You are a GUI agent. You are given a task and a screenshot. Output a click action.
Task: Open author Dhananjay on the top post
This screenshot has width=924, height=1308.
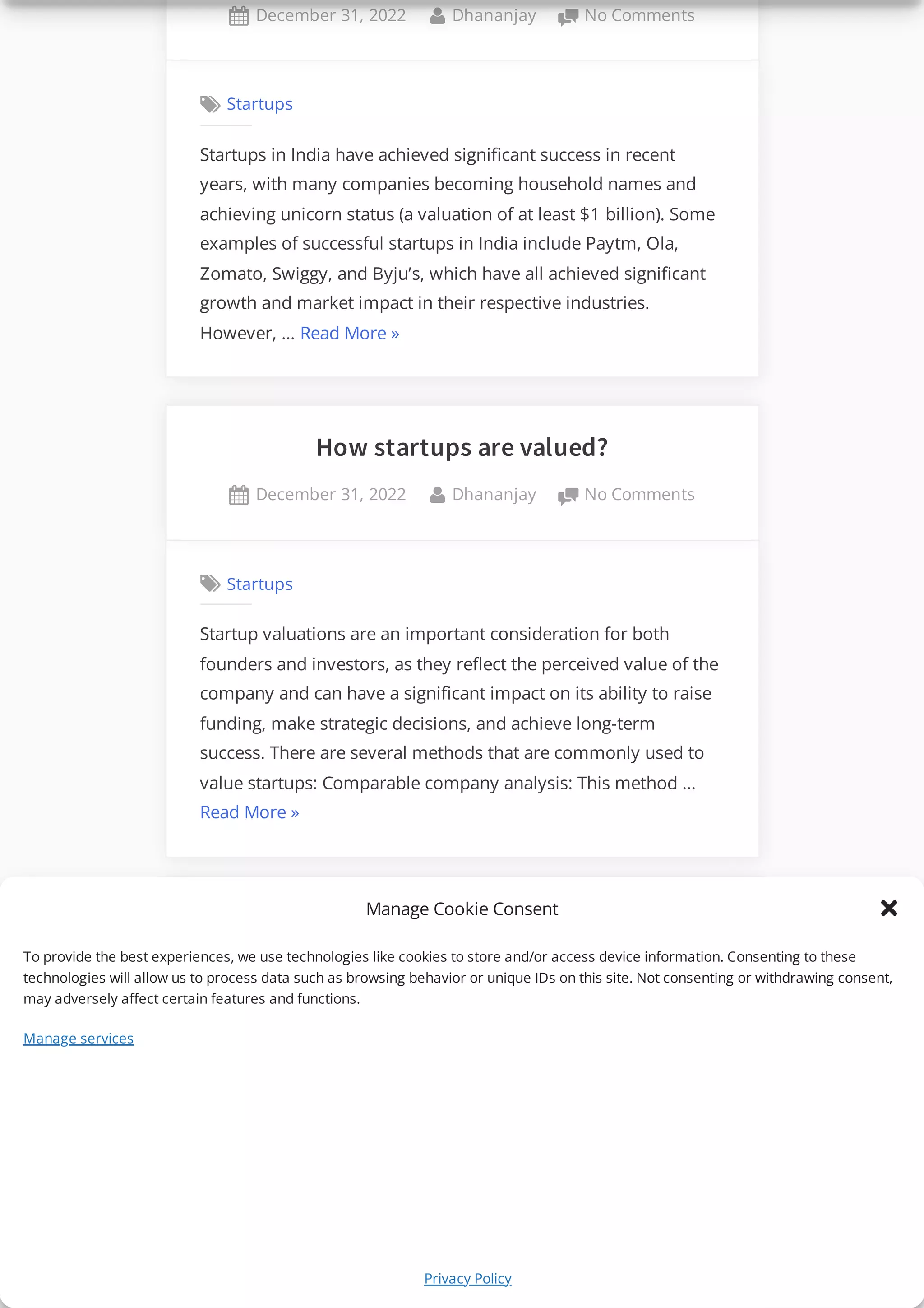tap(494, 15)
